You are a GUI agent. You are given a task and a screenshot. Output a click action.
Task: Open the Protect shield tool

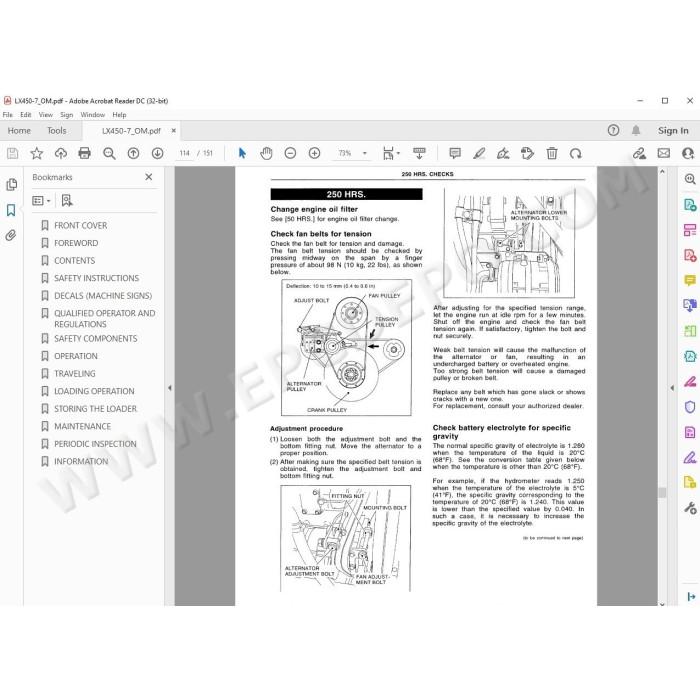pos(690,407)
